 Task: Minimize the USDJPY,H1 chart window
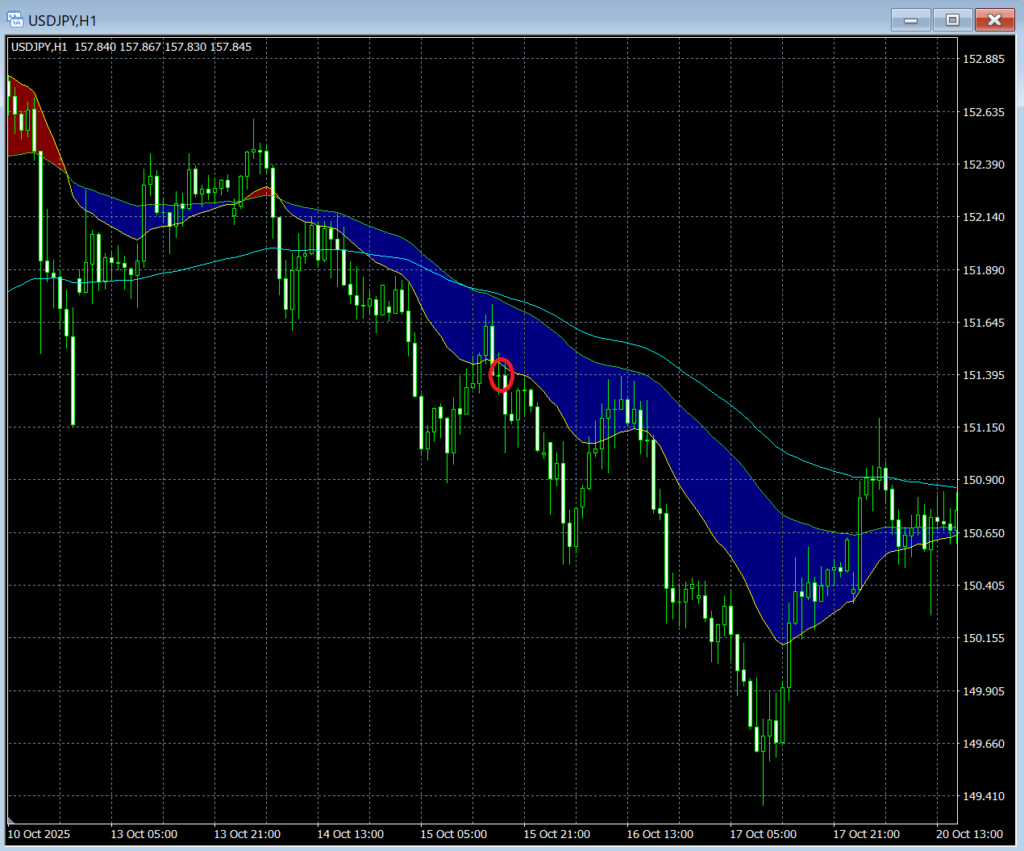(909, 19)
